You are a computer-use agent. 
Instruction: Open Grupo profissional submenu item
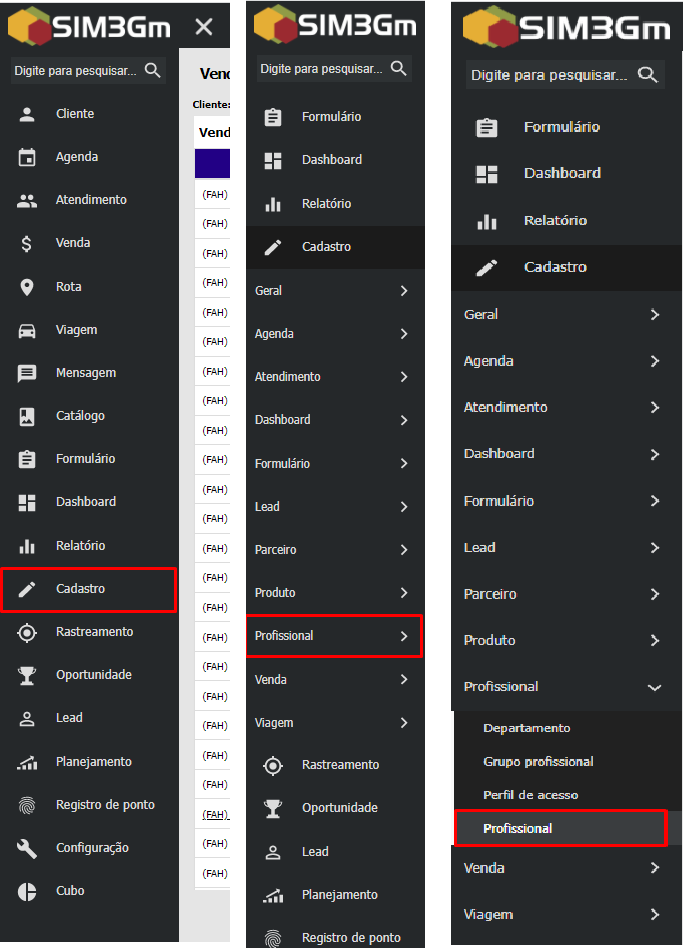538,762
